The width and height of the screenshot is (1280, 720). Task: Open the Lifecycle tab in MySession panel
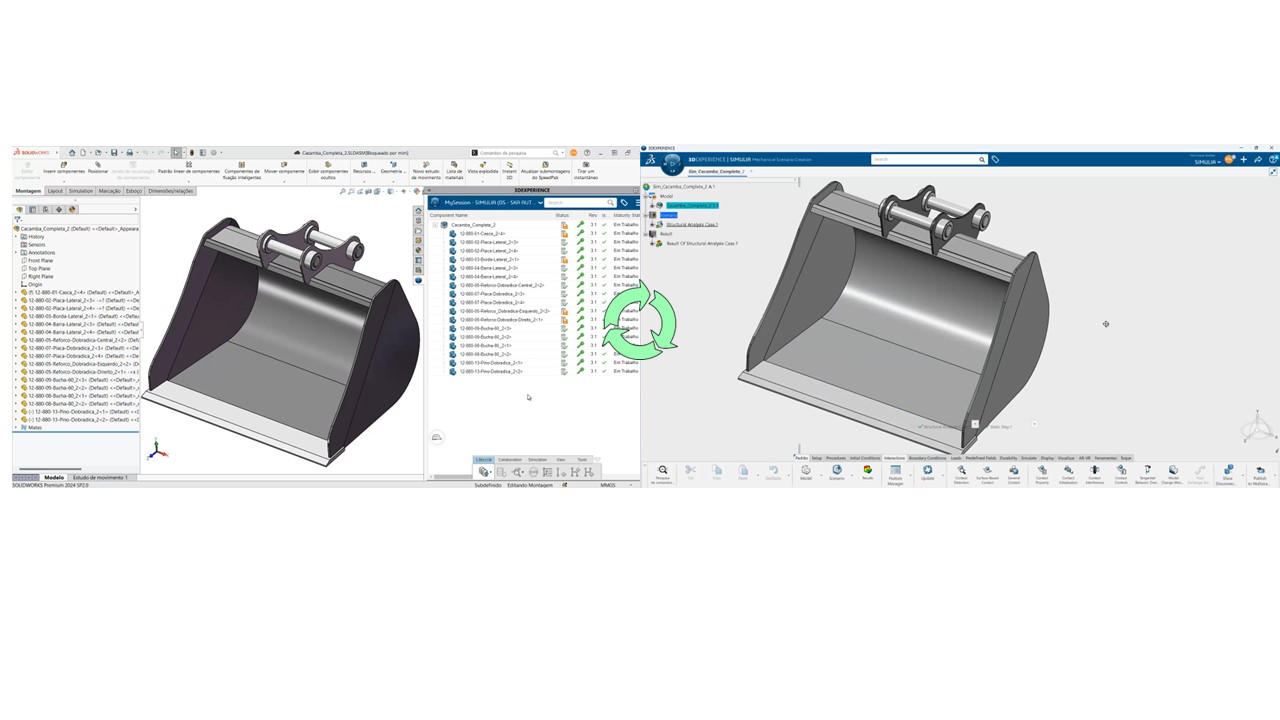(x=484, y=460)
